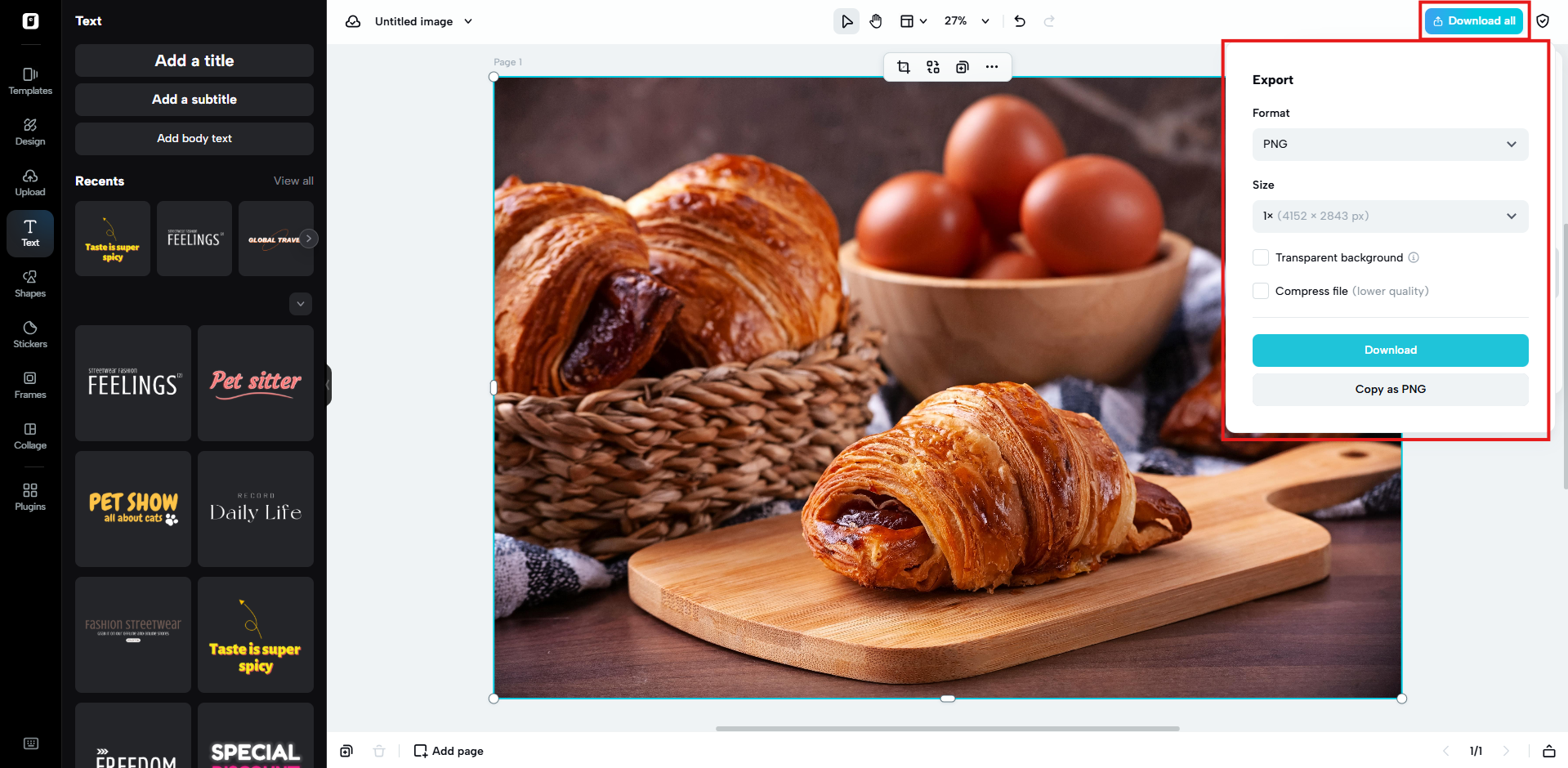This screenshot has width=1568, height=768.
Task: Open the 27% zoom level dropdown
Action: (x=967, y=21)
